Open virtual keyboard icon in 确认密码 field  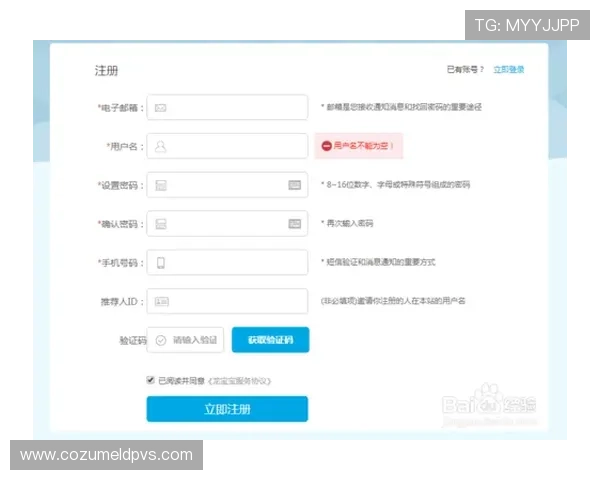[294, 223]
